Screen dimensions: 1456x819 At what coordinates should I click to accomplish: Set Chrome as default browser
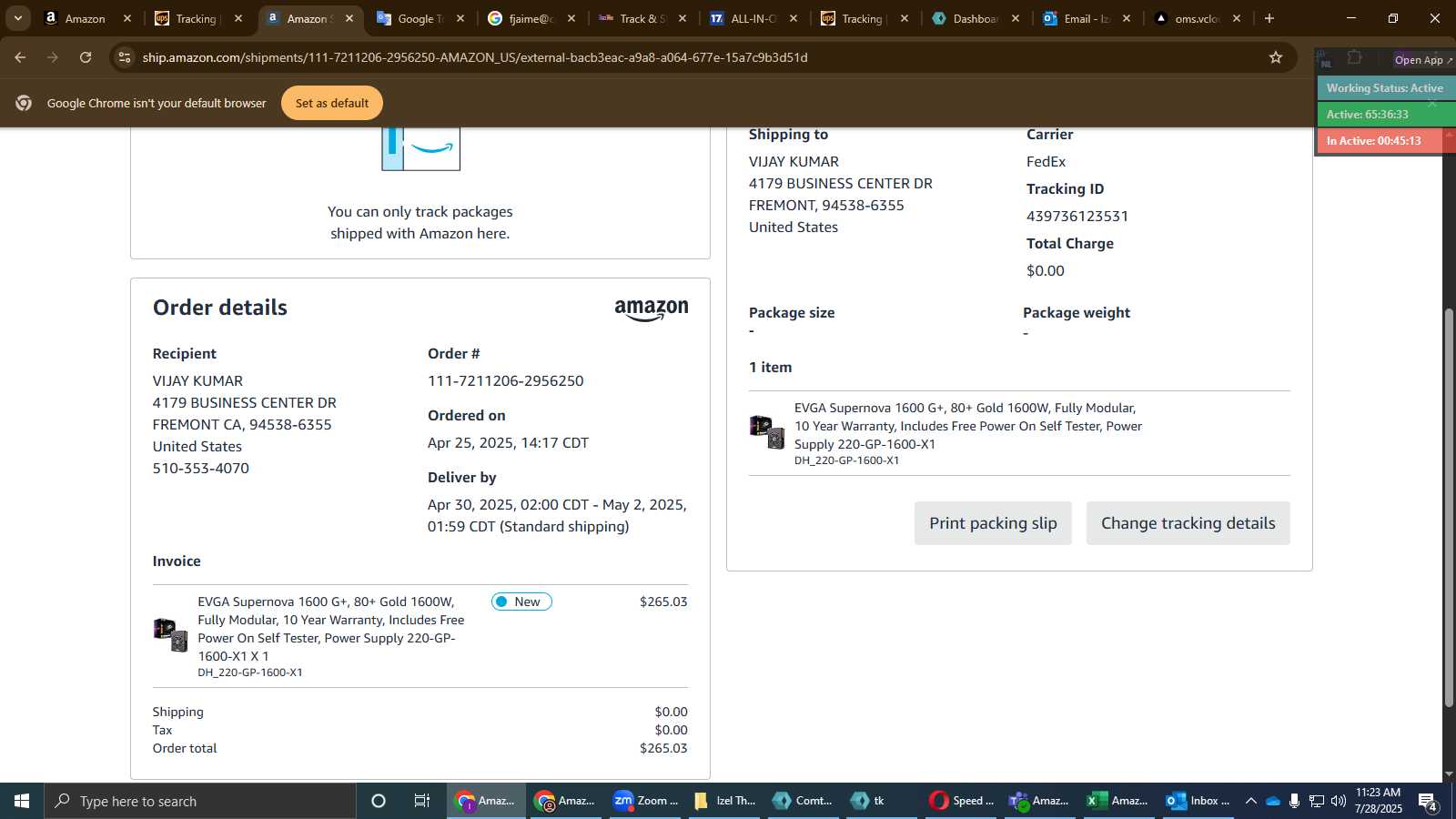coord(332,103)
